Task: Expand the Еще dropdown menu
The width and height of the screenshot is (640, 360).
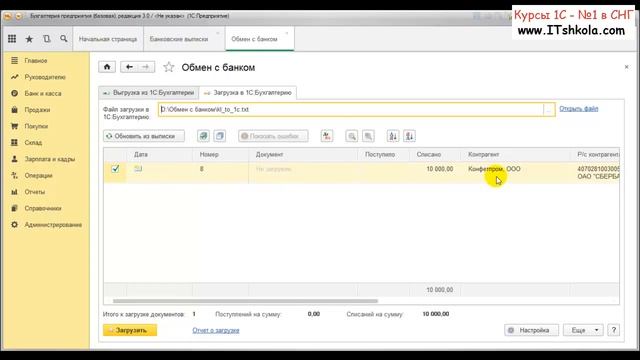Action: (x=583, y=330)
